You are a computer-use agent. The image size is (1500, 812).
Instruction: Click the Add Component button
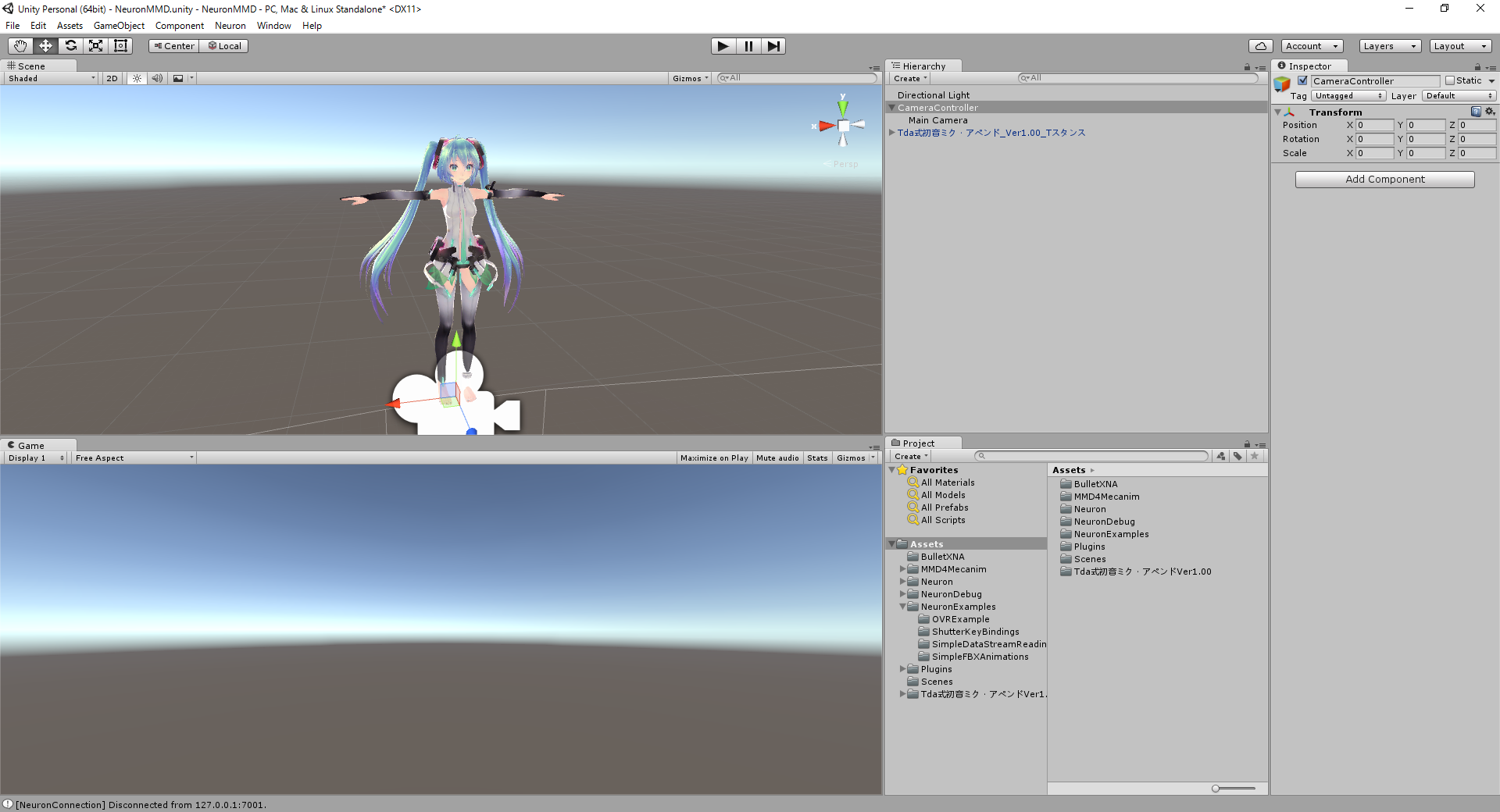point(1384,179)
